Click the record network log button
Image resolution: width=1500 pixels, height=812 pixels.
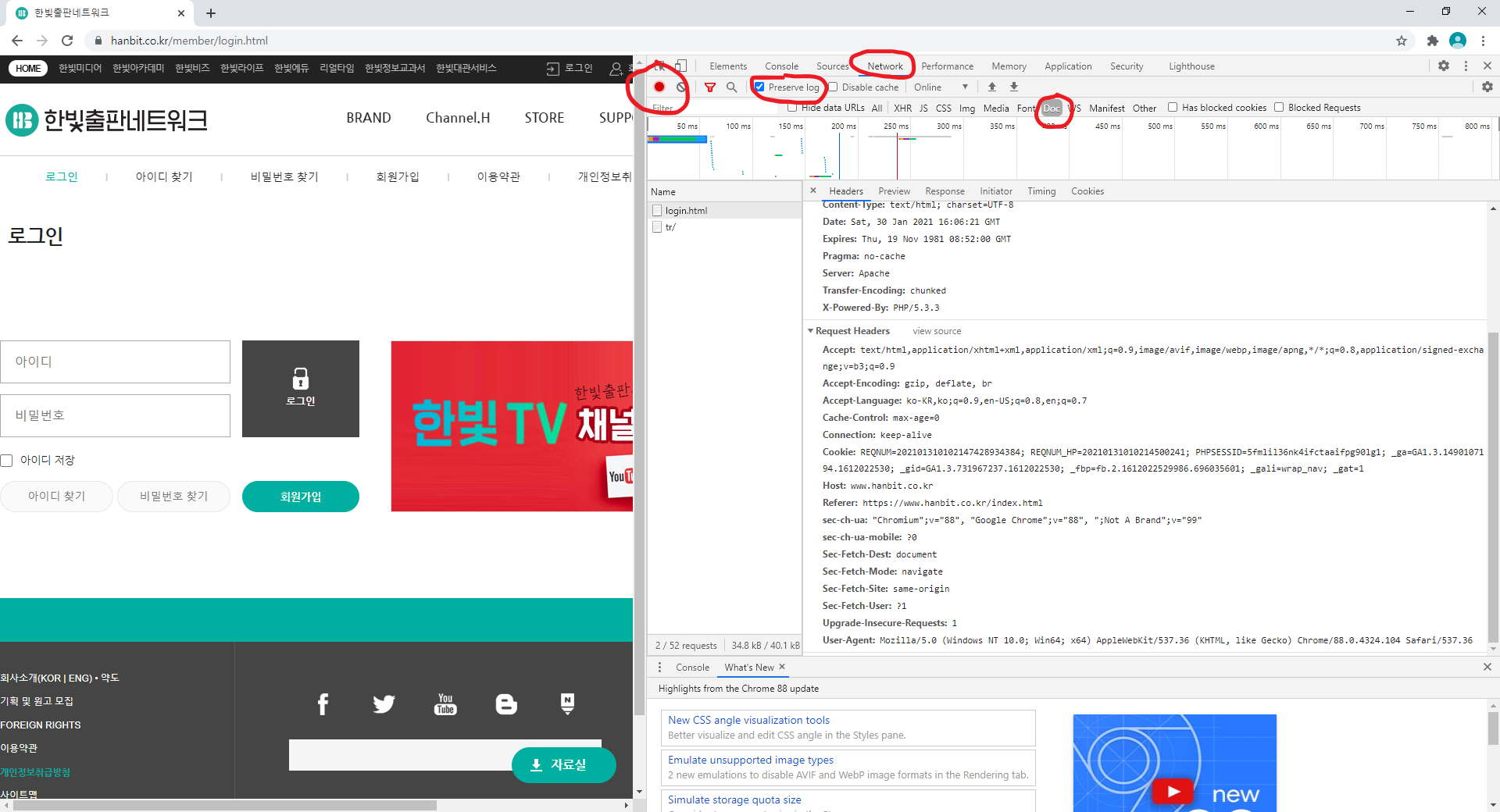pyautogui.click(x=659, y=87)
